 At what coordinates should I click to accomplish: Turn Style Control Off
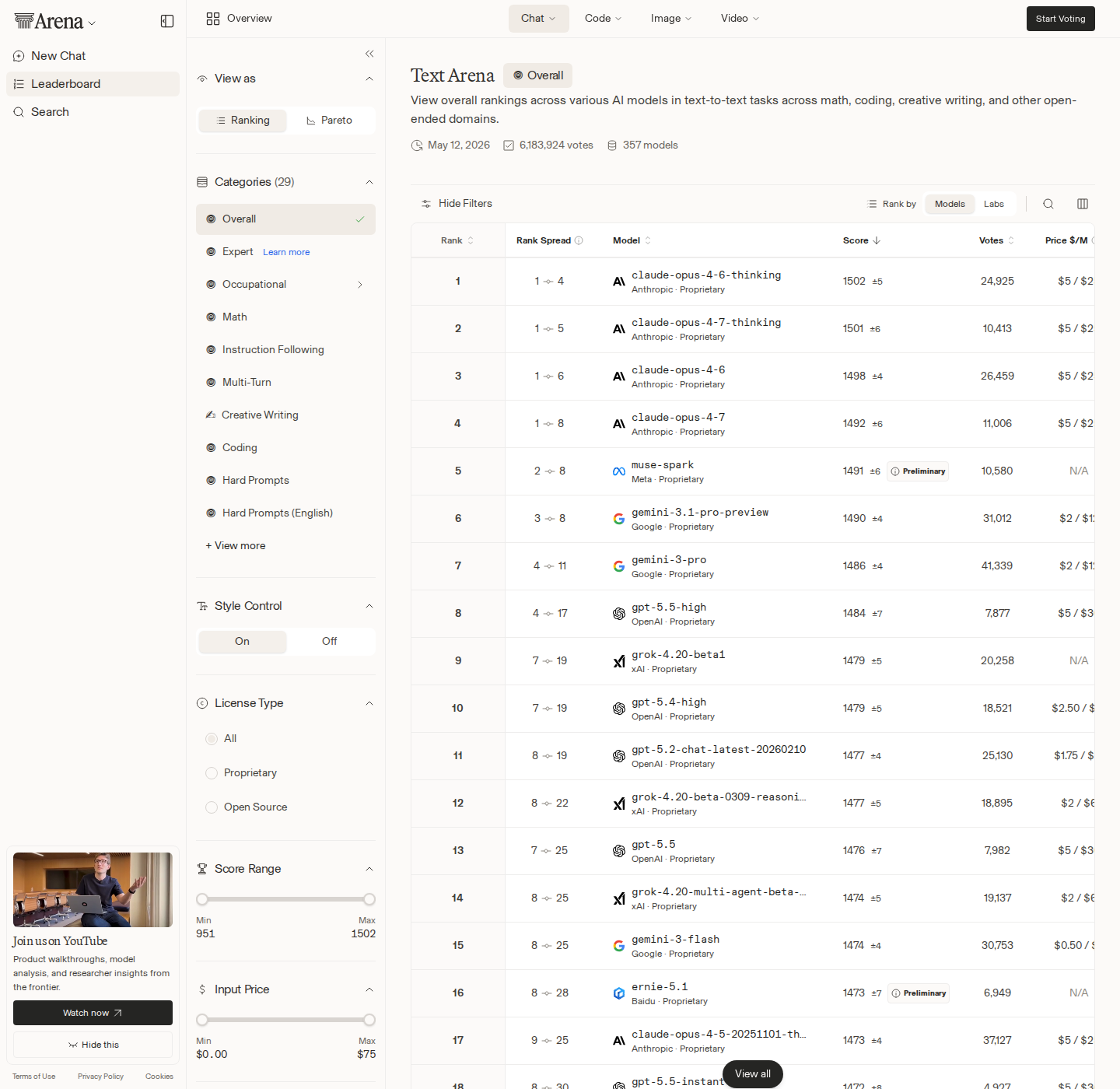330,642
